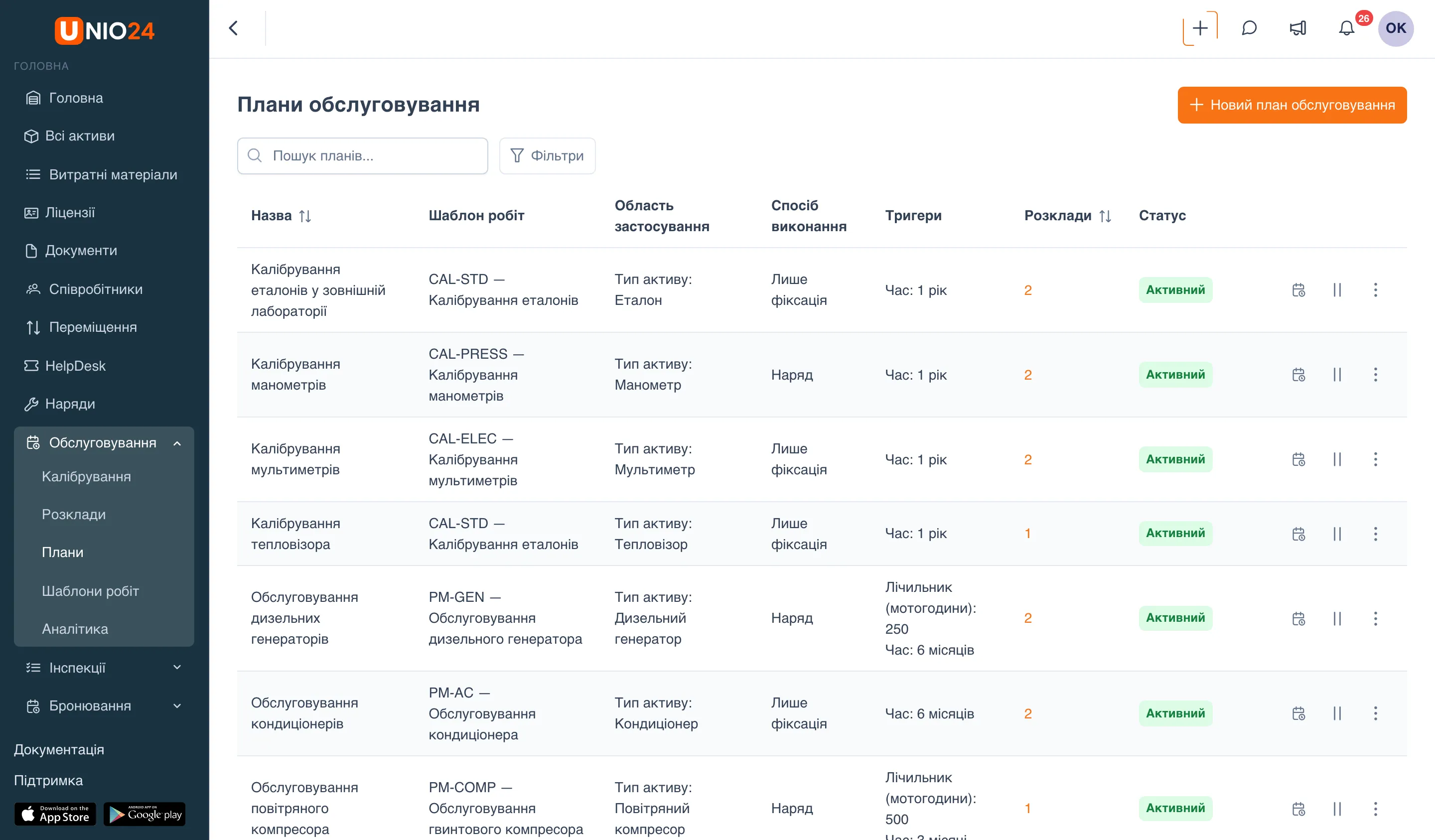Open schedule icon for Калібрування тепловізора row

[x=1298, y=534]
